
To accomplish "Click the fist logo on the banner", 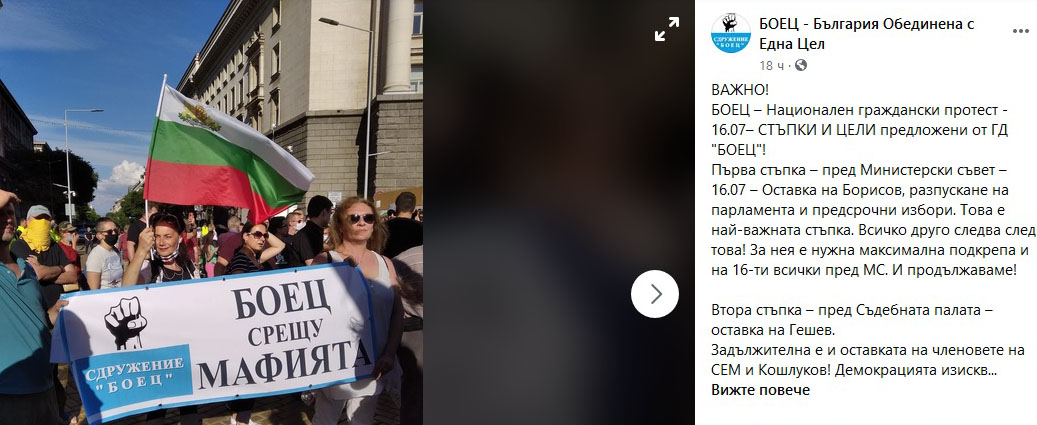I will point(126,323).
